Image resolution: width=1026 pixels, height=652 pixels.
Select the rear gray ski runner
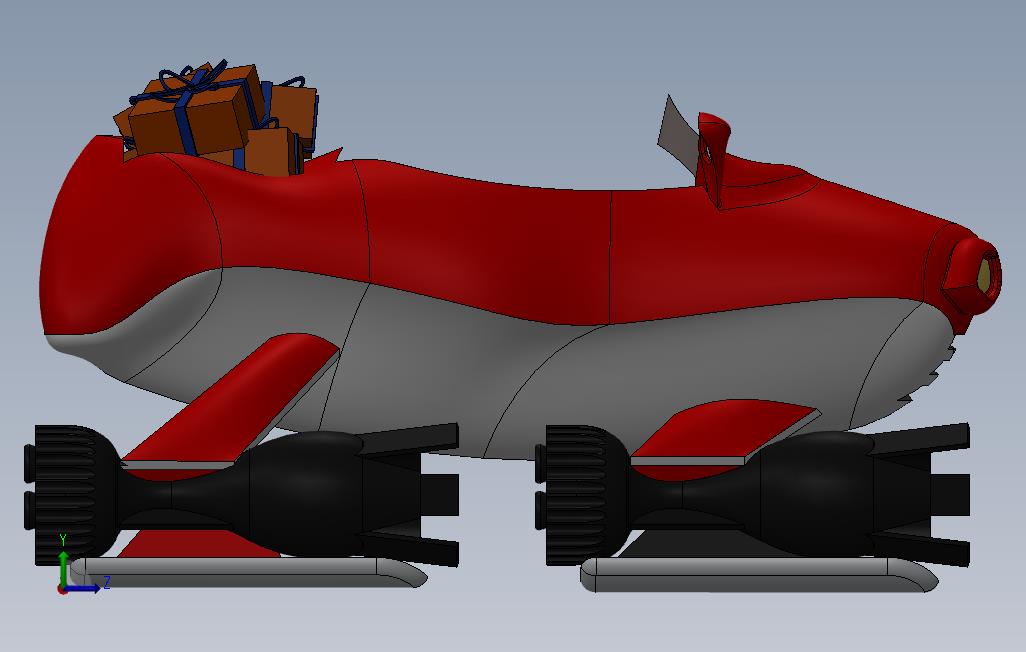[x=249, y=573]
